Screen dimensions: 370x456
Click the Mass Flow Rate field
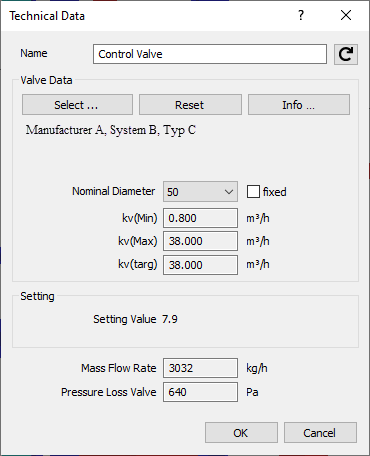tap(200, 368)
